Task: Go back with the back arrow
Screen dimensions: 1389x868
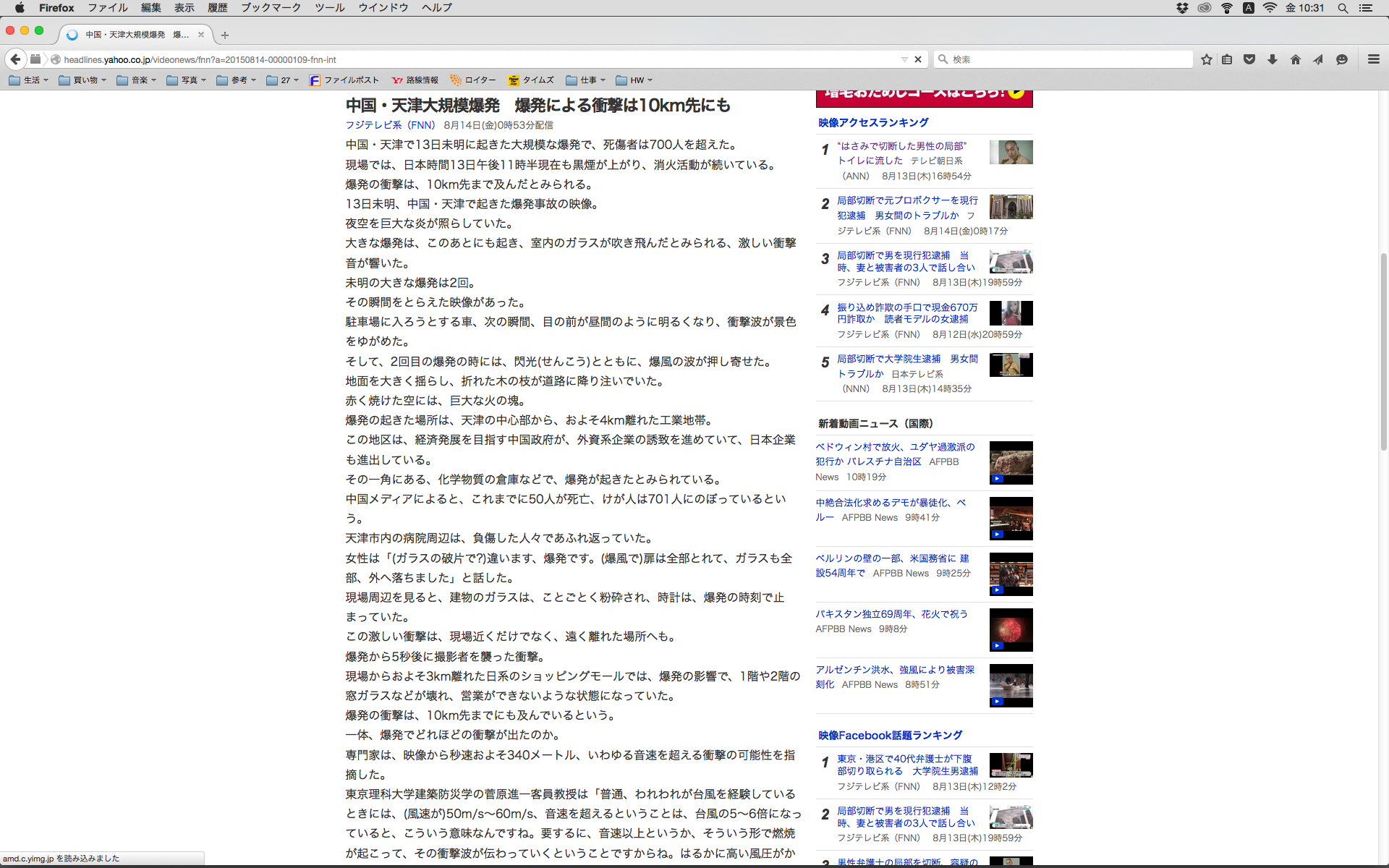Action: [15, 59]
